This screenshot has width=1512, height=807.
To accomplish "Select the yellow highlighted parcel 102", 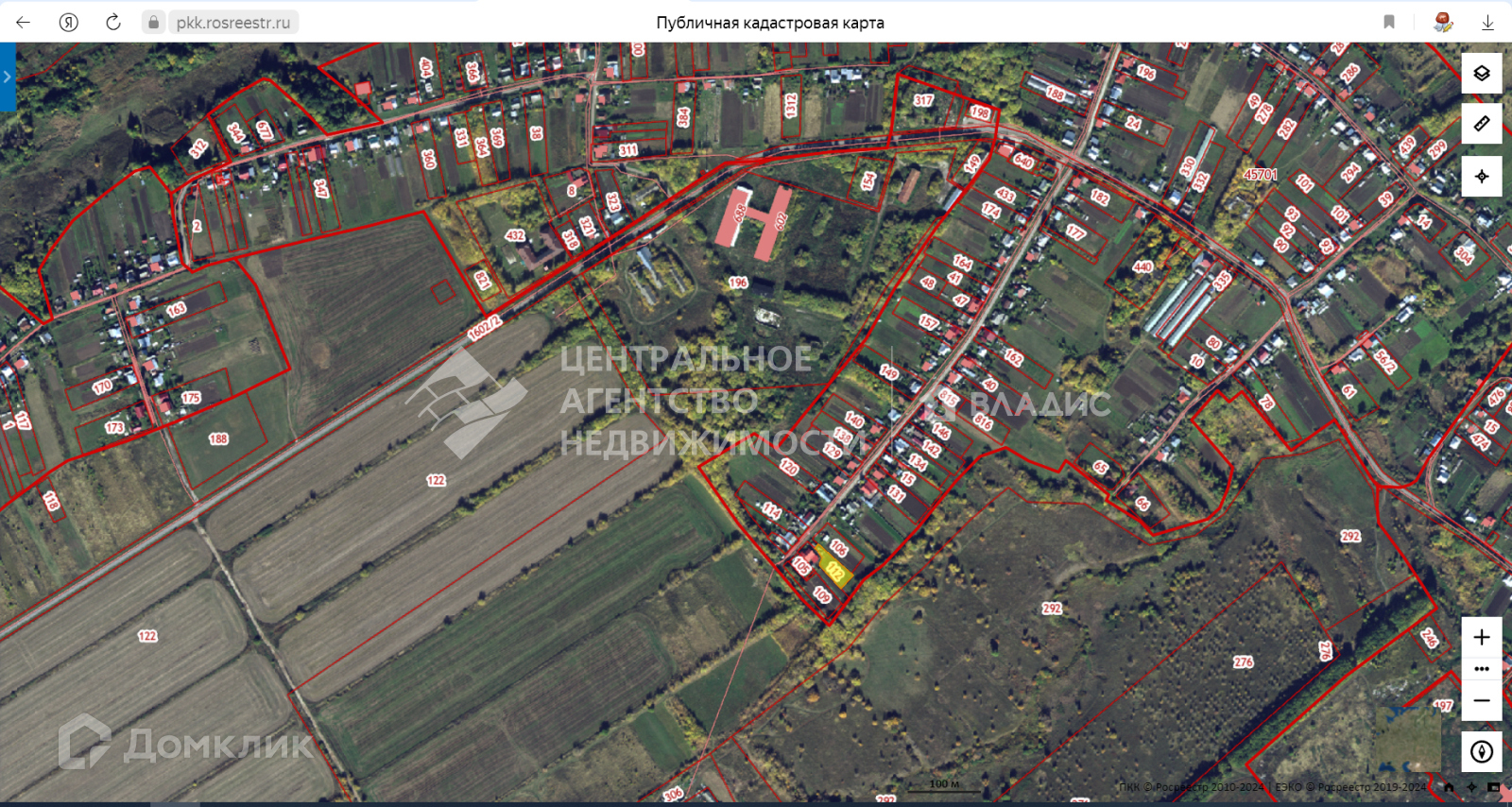I will [x=834, y=569].
